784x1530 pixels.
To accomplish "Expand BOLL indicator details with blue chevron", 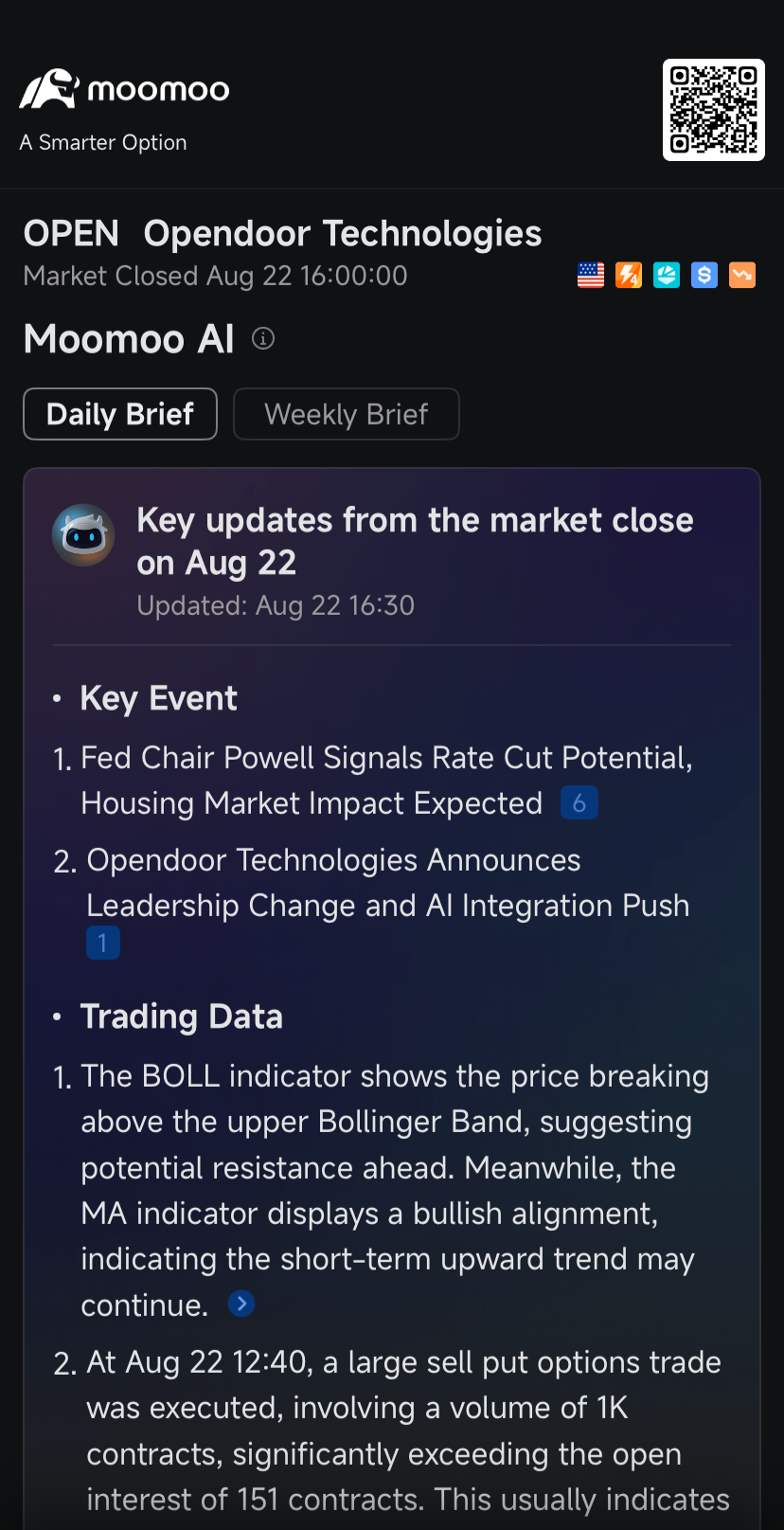I will (x=241, y=1305).
